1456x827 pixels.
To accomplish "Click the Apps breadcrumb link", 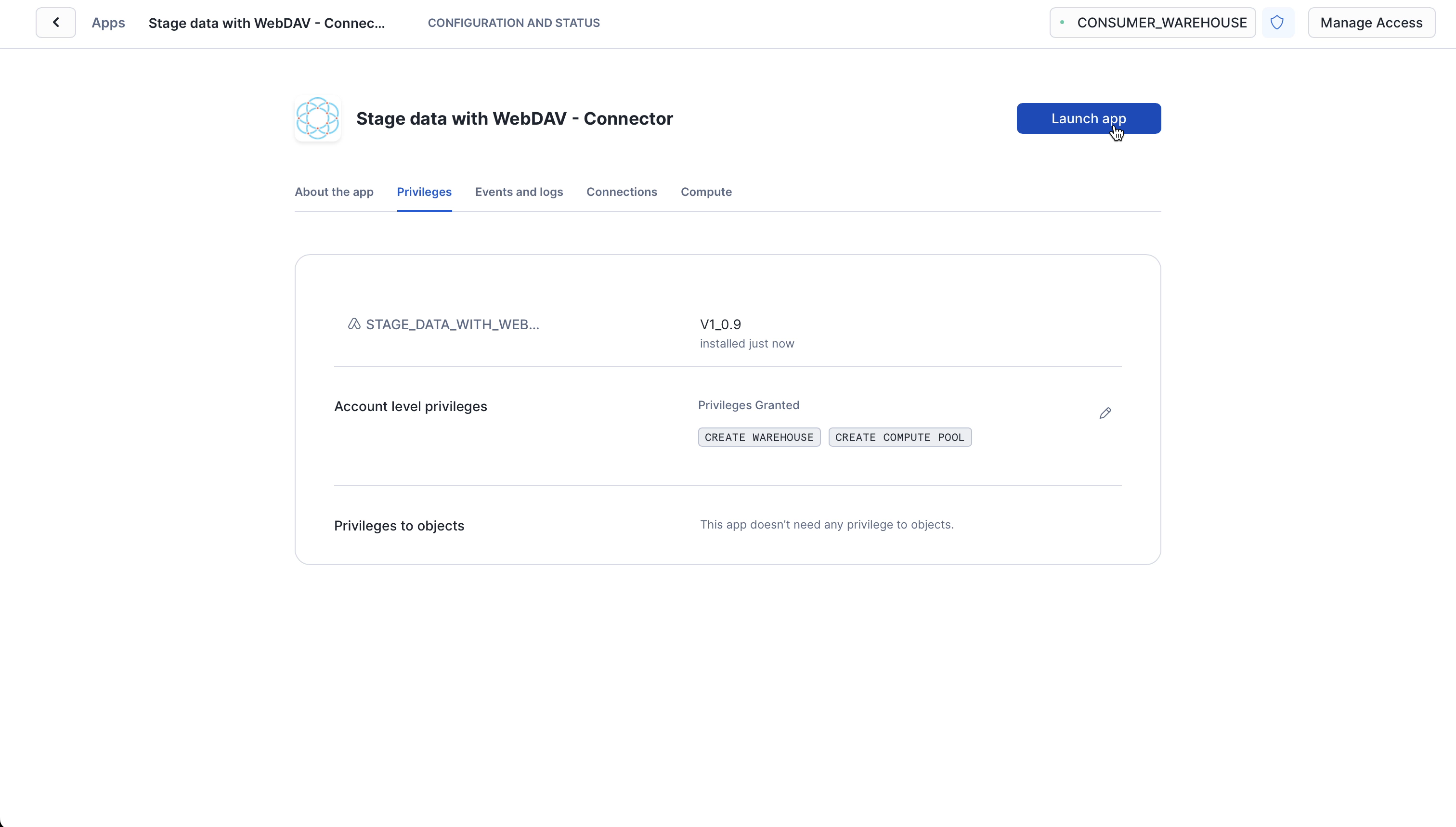I will 108,23.
